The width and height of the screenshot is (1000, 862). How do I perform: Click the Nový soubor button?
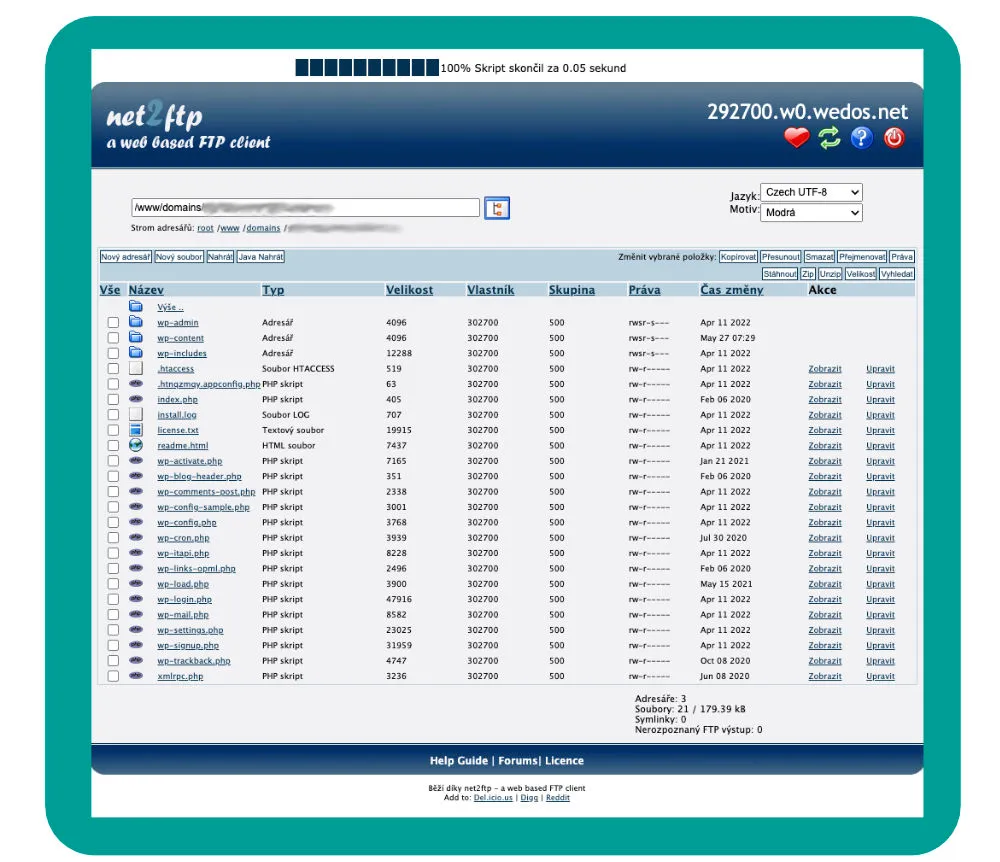(x=179, y=257)
